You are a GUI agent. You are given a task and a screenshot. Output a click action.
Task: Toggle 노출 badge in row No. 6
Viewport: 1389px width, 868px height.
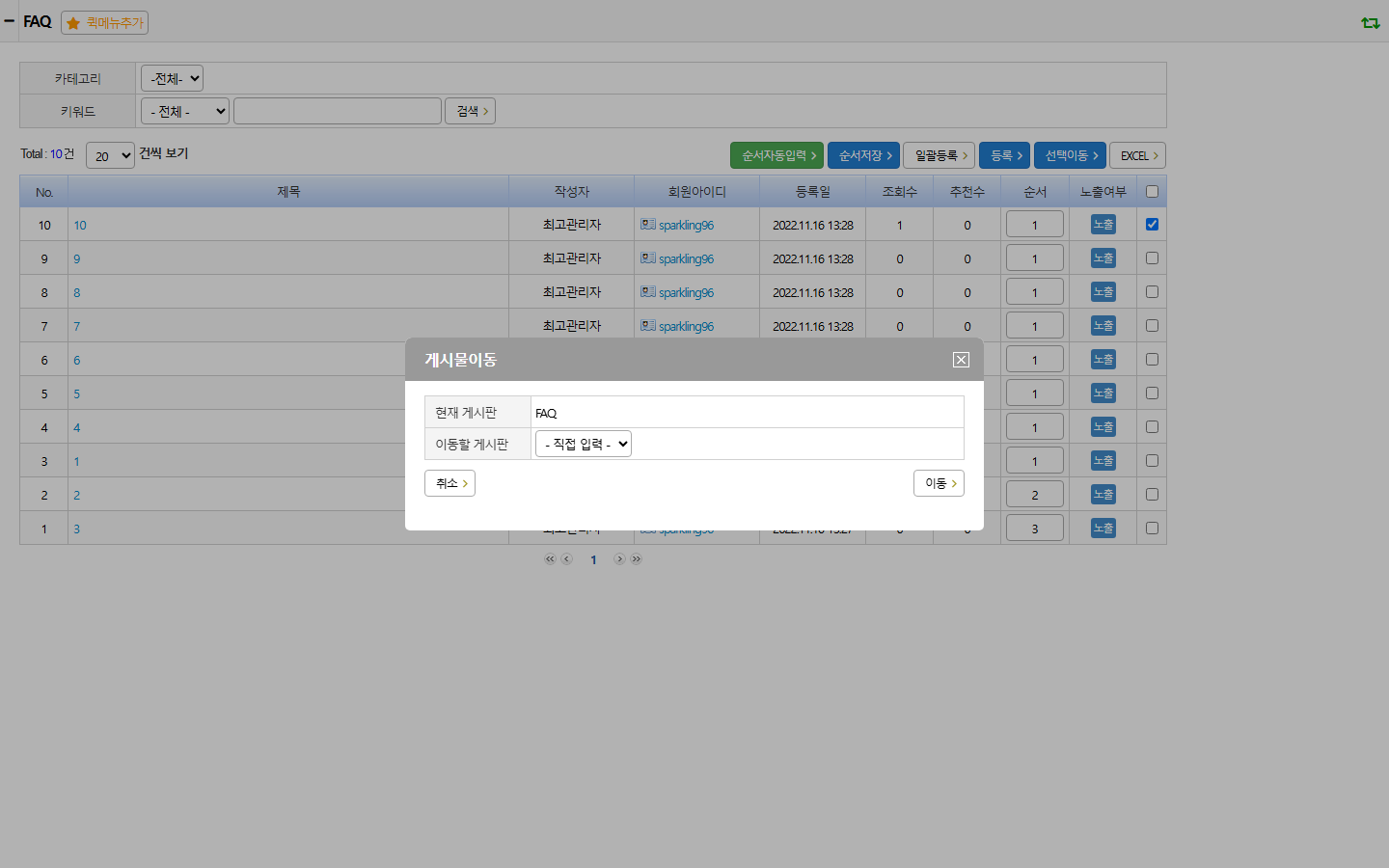tap(1103, 359)
